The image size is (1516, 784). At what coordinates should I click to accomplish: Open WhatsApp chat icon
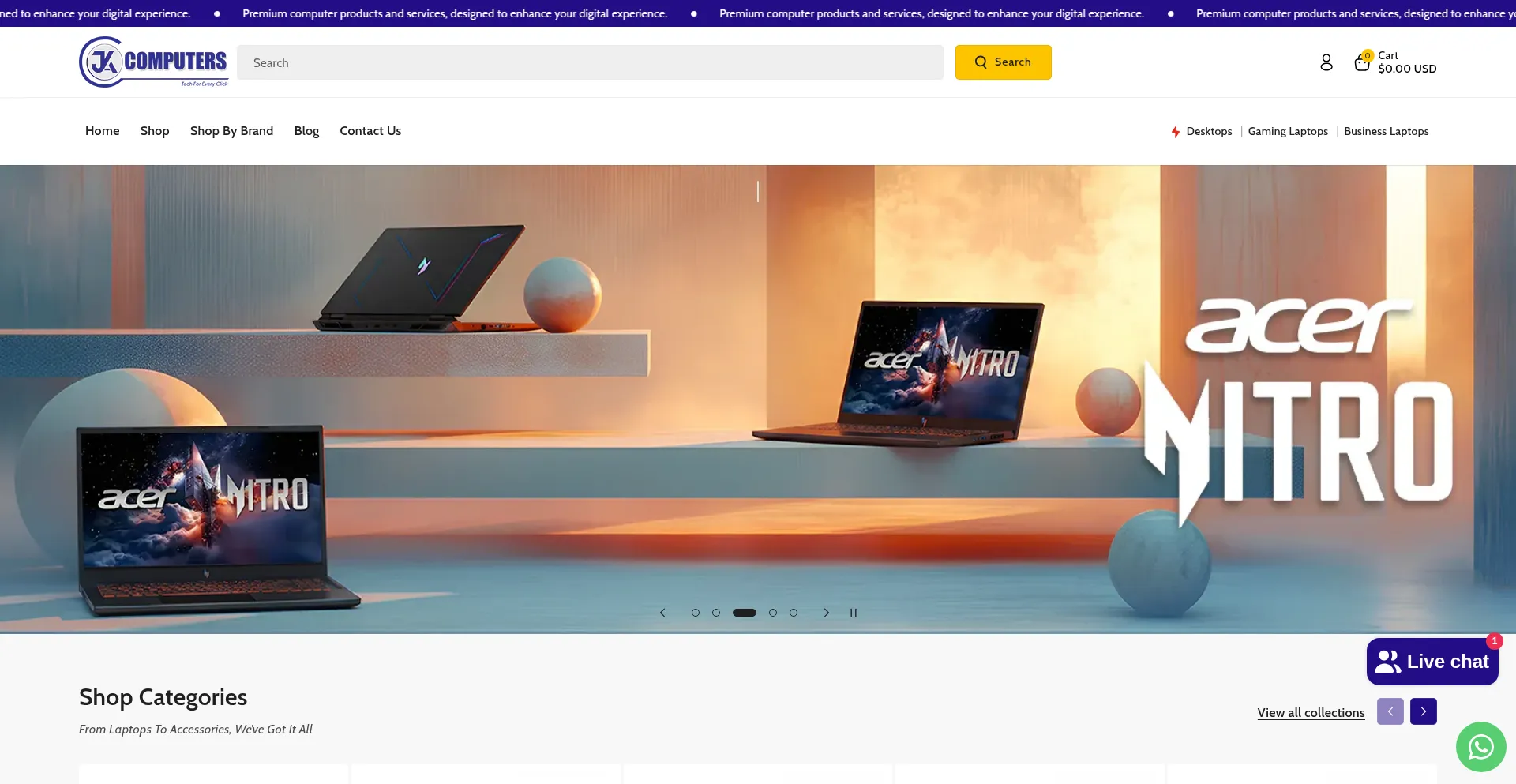pyautogui.click(x=1481, y=747)
